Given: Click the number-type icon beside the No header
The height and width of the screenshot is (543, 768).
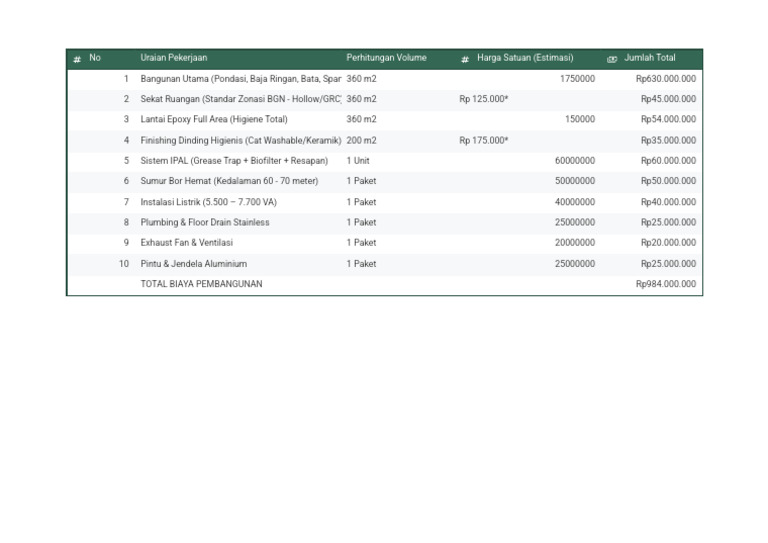Looking at the screenshot, I should point(77,59).
